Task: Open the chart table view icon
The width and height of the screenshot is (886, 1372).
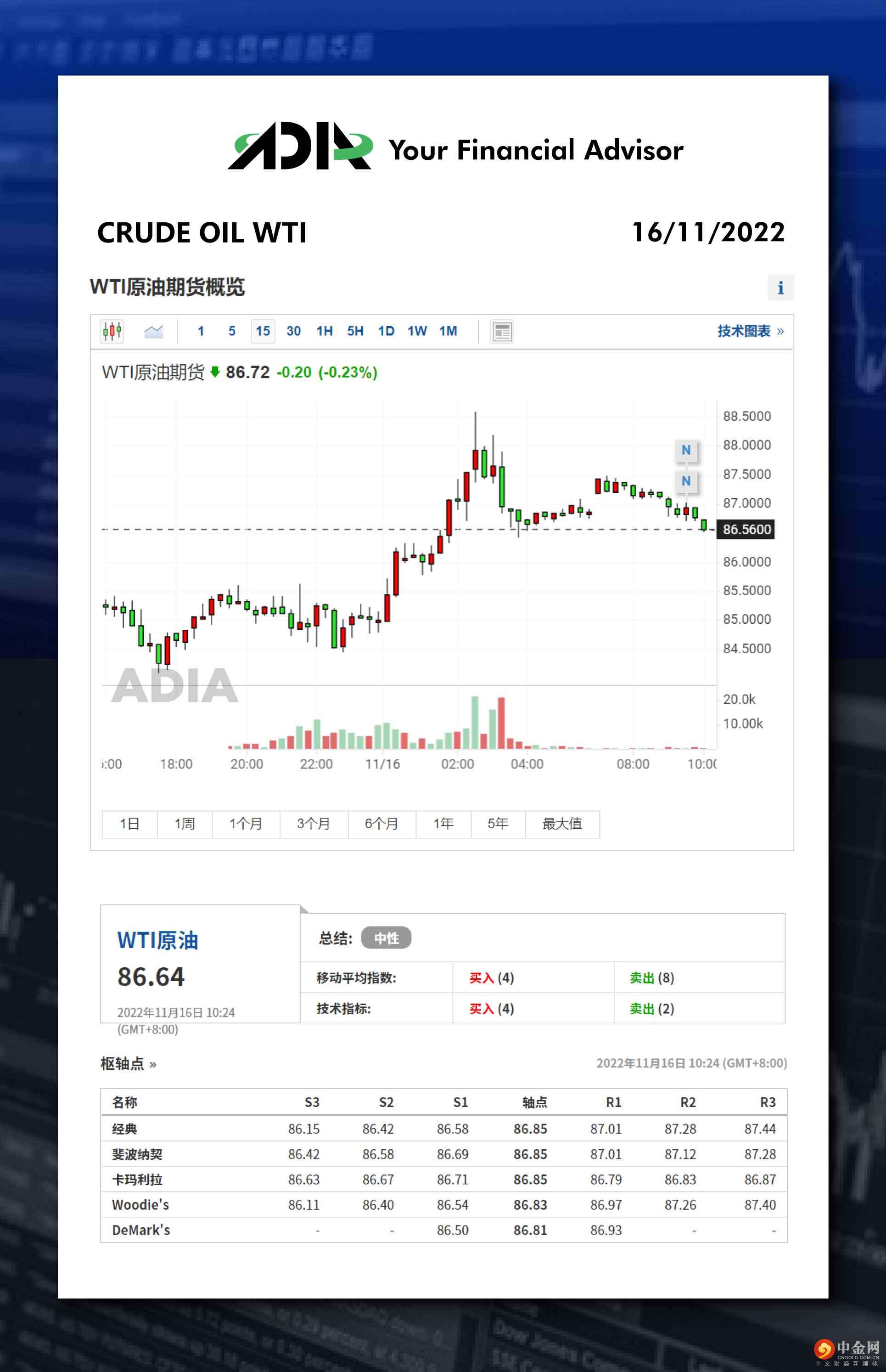Action: point(502,332)
